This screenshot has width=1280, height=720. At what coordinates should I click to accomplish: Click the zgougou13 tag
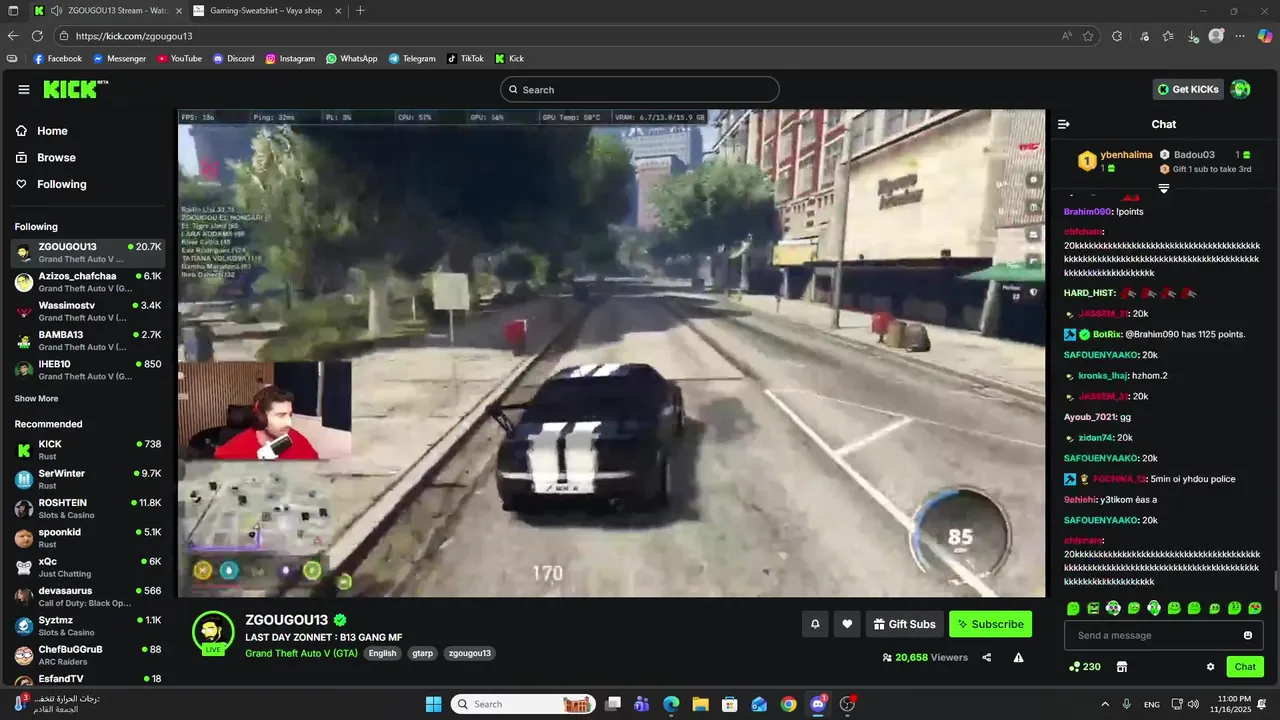pos(469,653)
